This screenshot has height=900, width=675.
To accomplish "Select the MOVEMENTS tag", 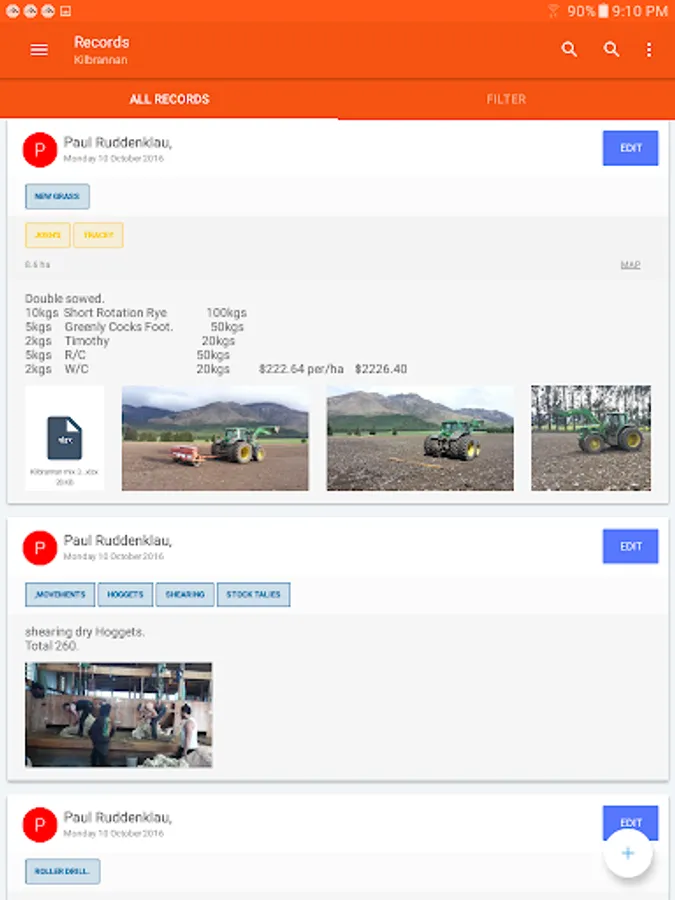I will pos(60,595).
